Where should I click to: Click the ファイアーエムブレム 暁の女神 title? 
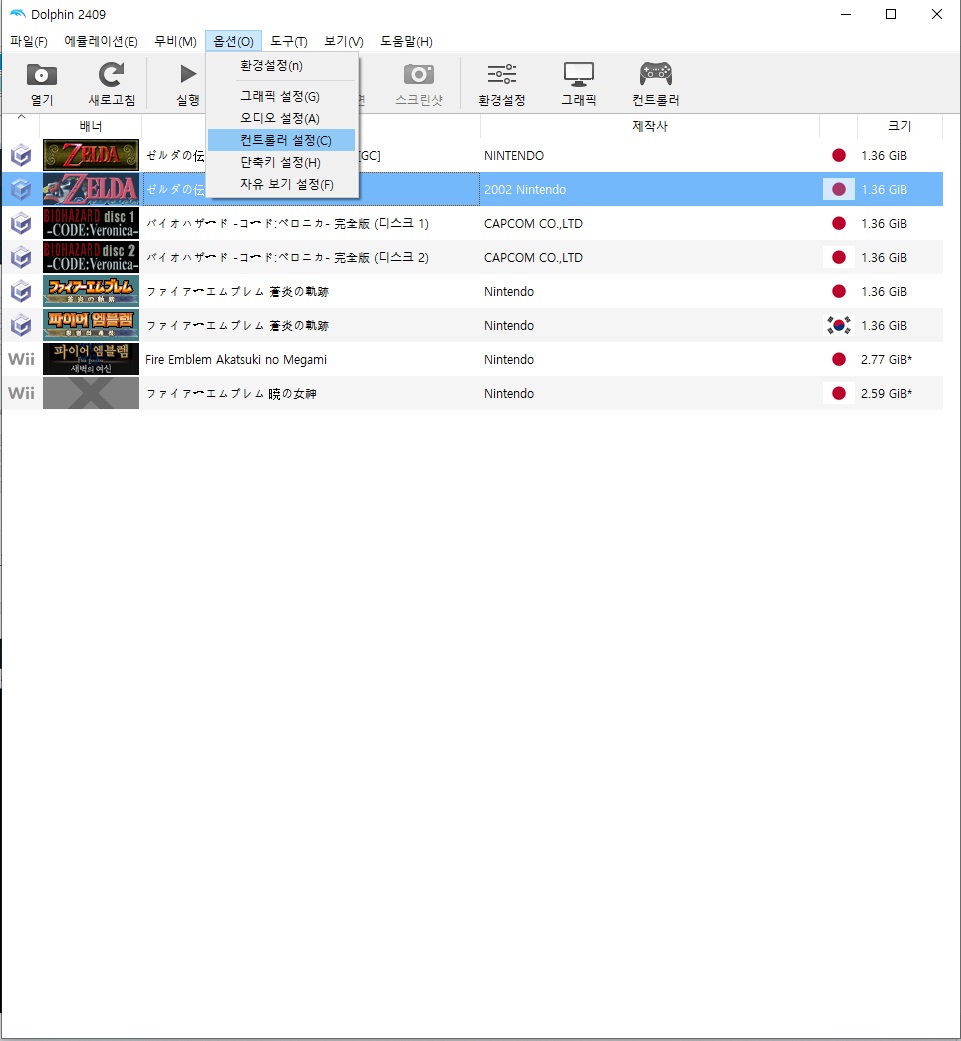(231, 393)
